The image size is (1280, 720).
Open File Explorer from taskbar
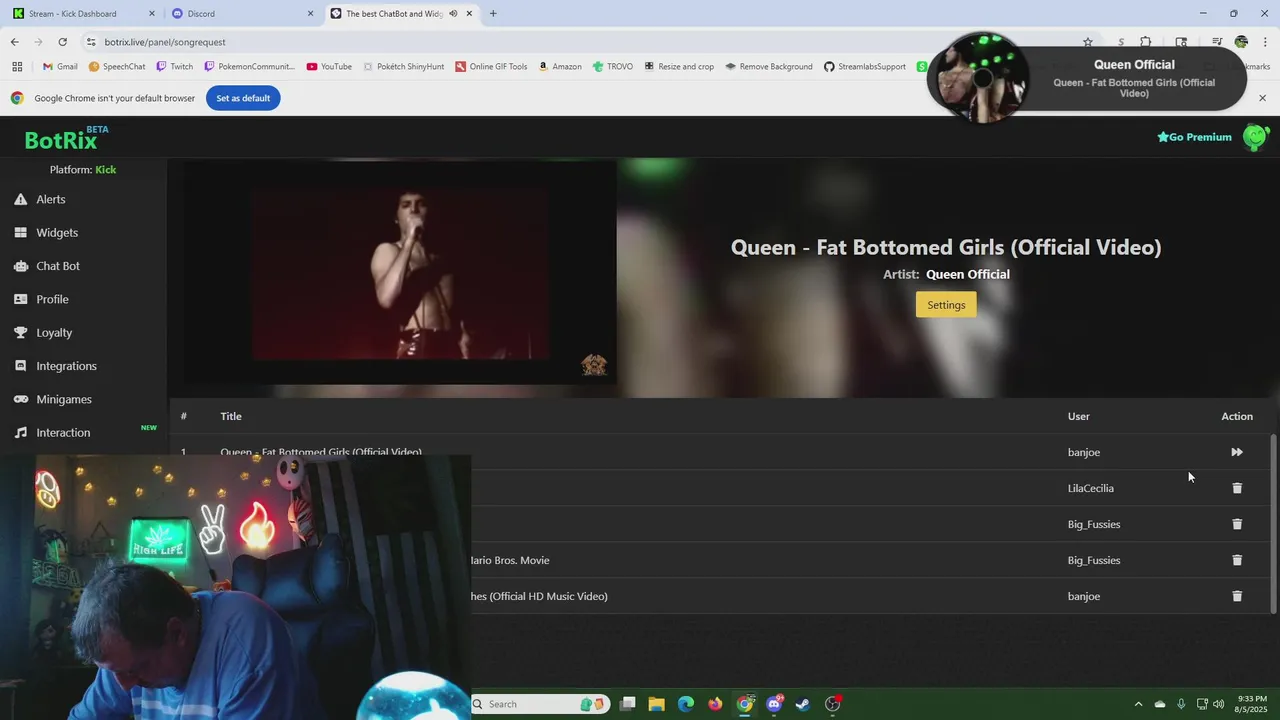(657, 704)
